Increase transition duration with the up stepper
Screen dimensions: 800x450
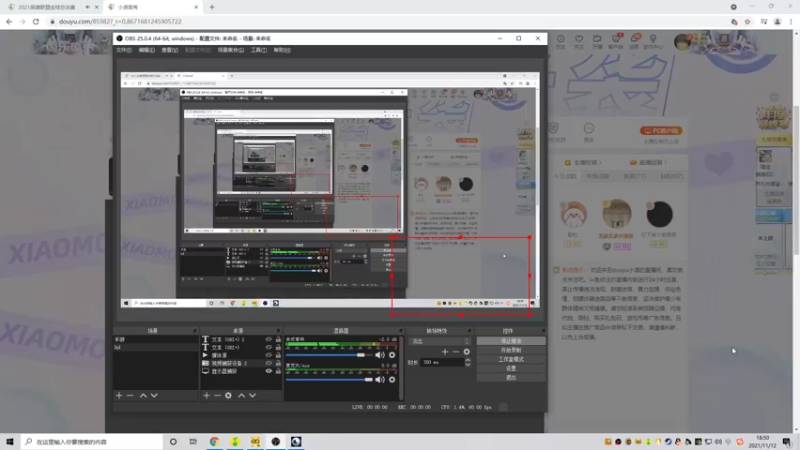click(468, 360)
